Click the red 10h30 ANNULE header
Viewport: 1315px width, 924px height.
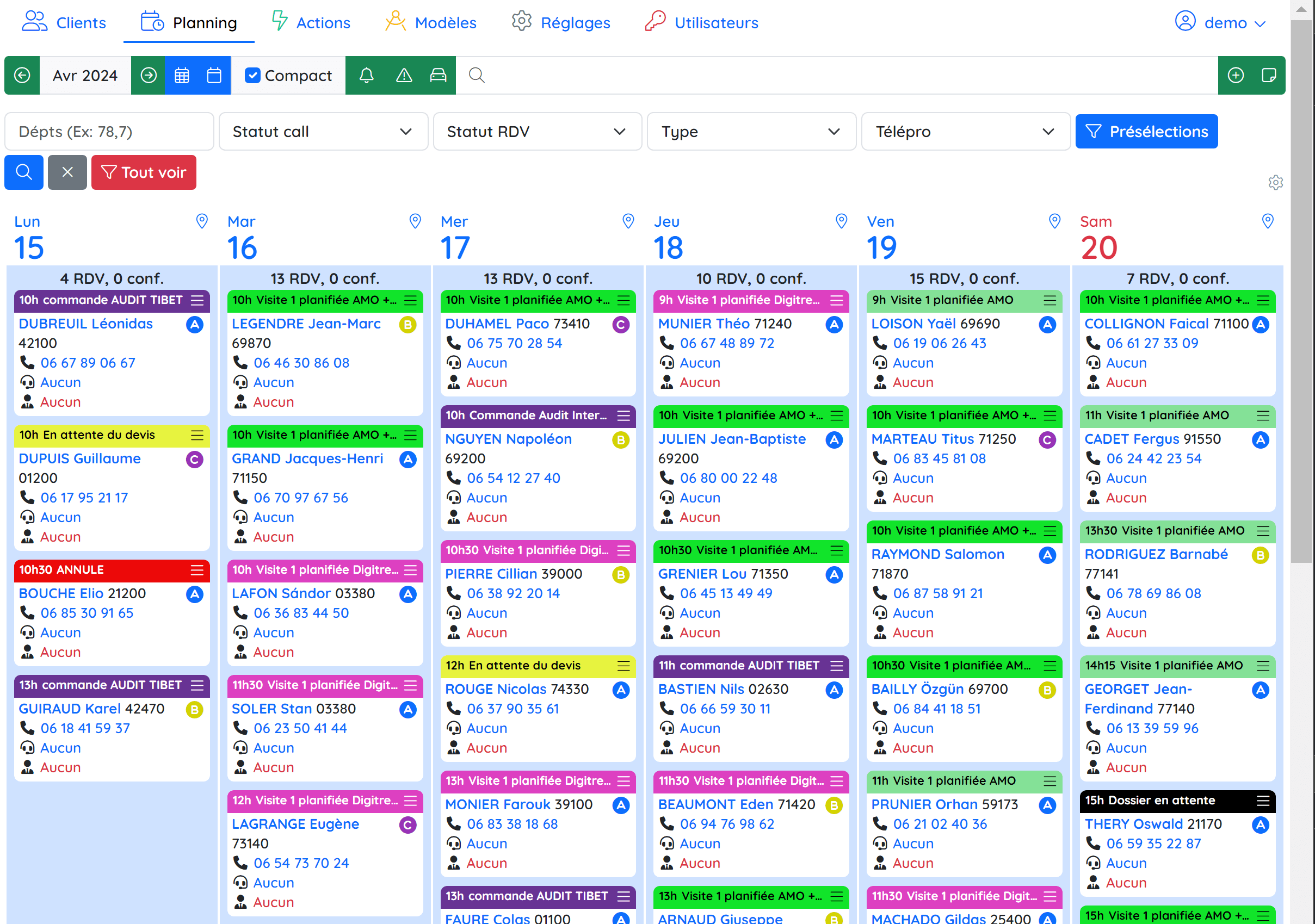pos(103,569)
